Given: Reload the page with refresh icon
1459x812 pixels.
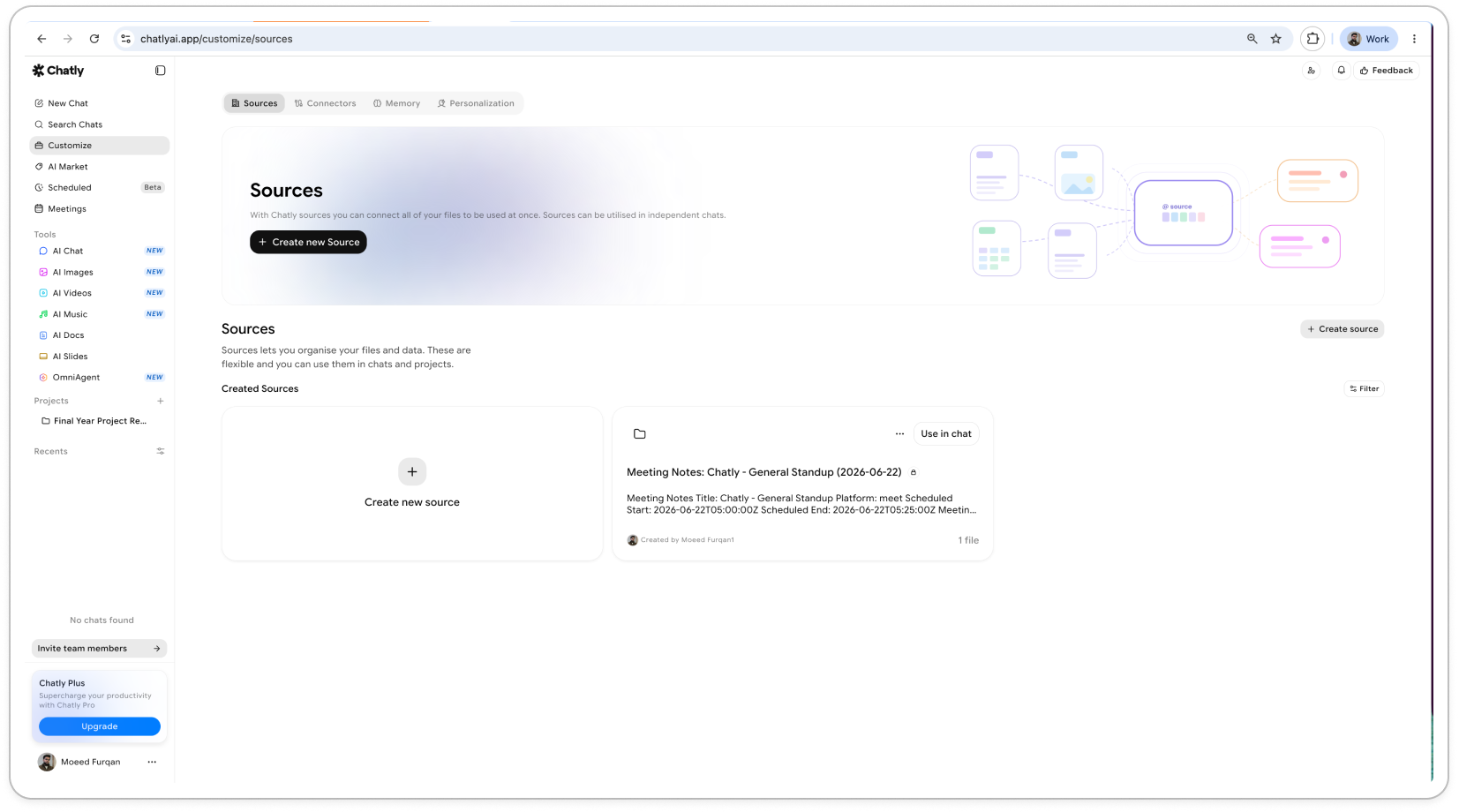Looking at the screenshot, I should [x=94, y=39].
